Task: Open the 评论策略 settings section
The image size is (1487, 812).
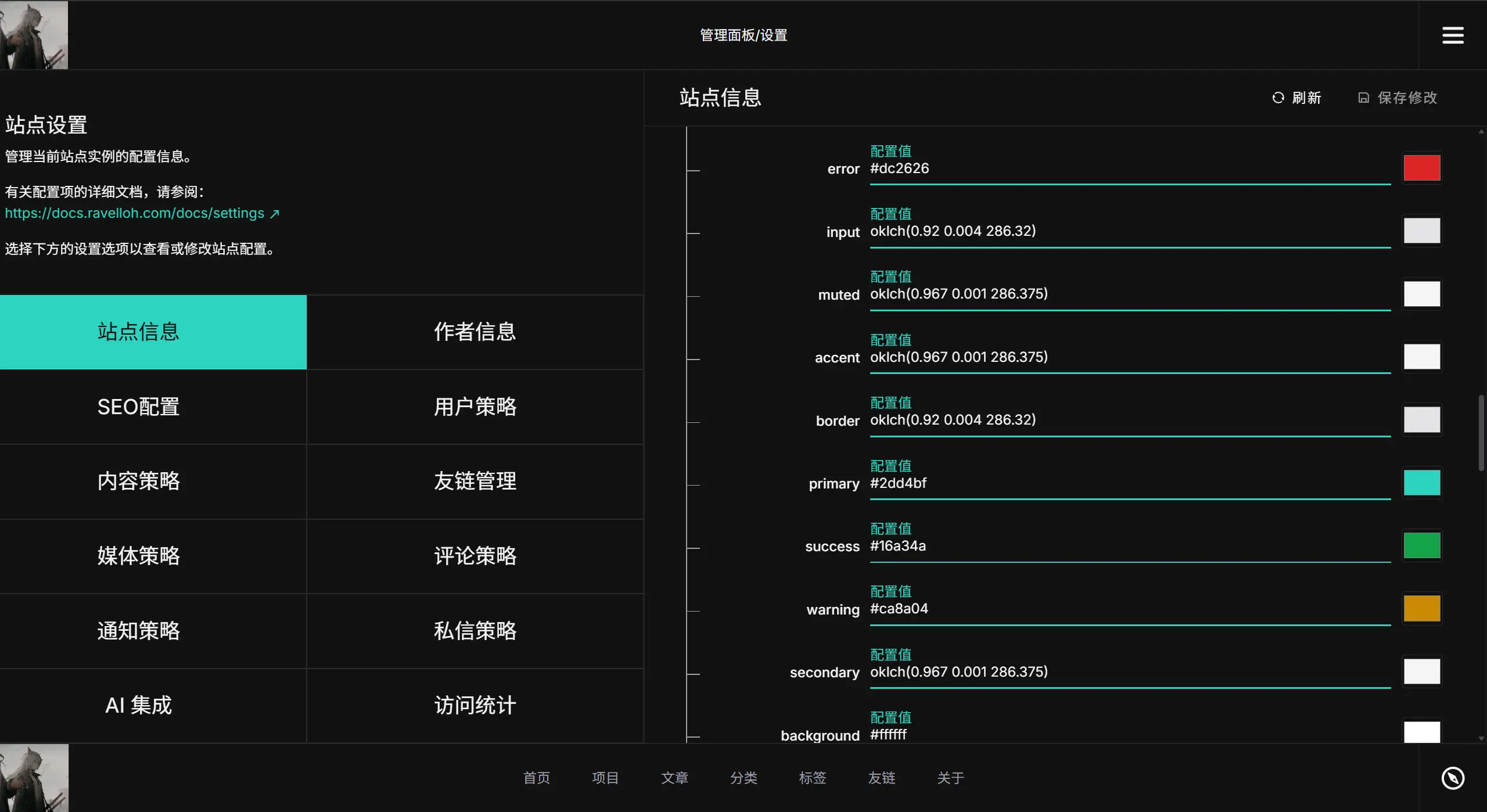Action: [475, 556]
